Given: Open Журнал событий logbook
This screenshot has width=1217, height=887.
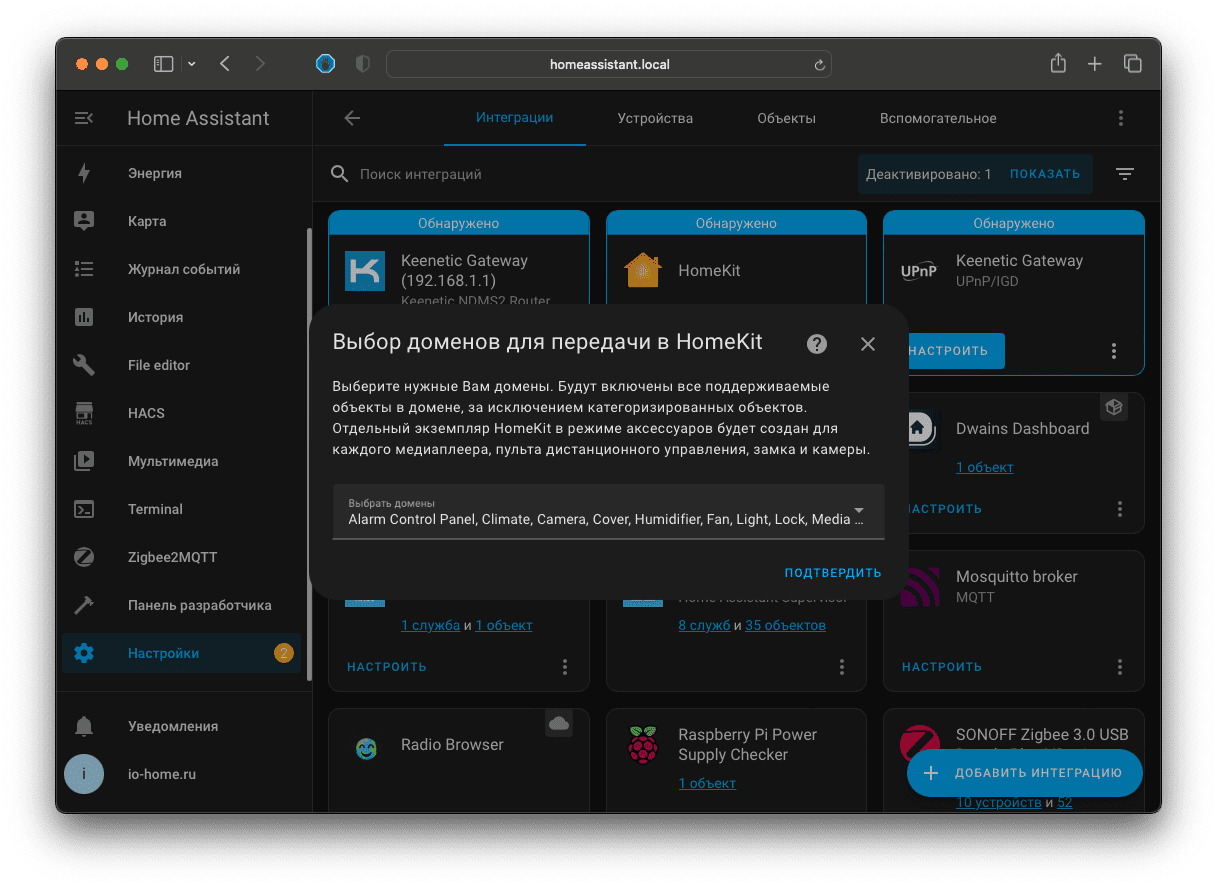Looking at the screenshot, I should (x=181, y=269).
